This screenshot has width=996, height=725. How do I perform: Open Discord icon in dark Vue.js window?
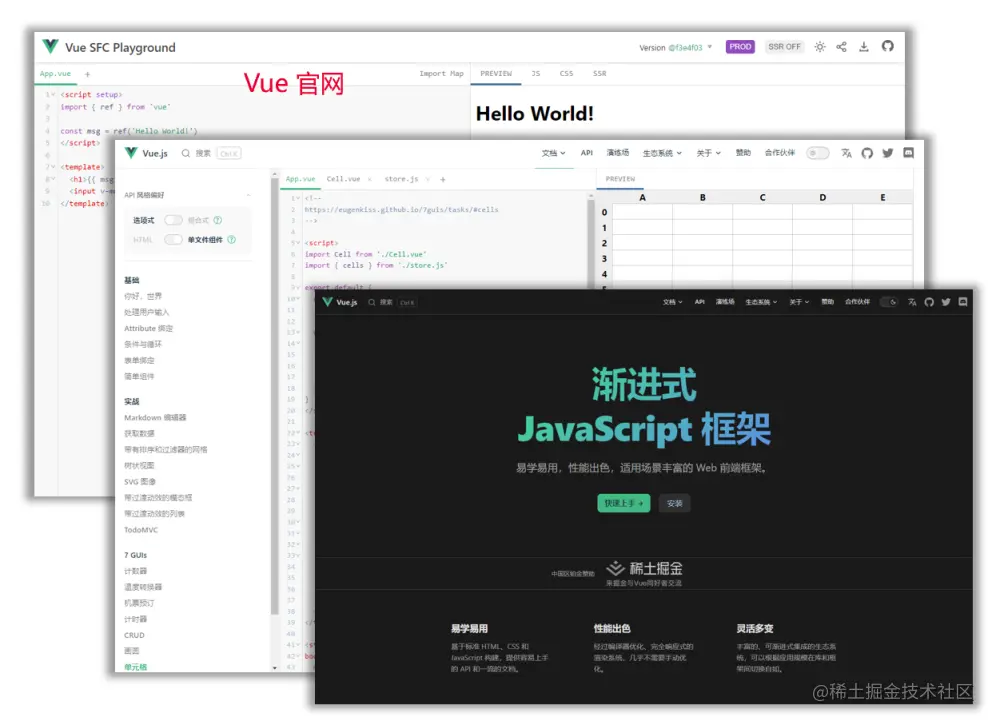(x=963, y=302)
